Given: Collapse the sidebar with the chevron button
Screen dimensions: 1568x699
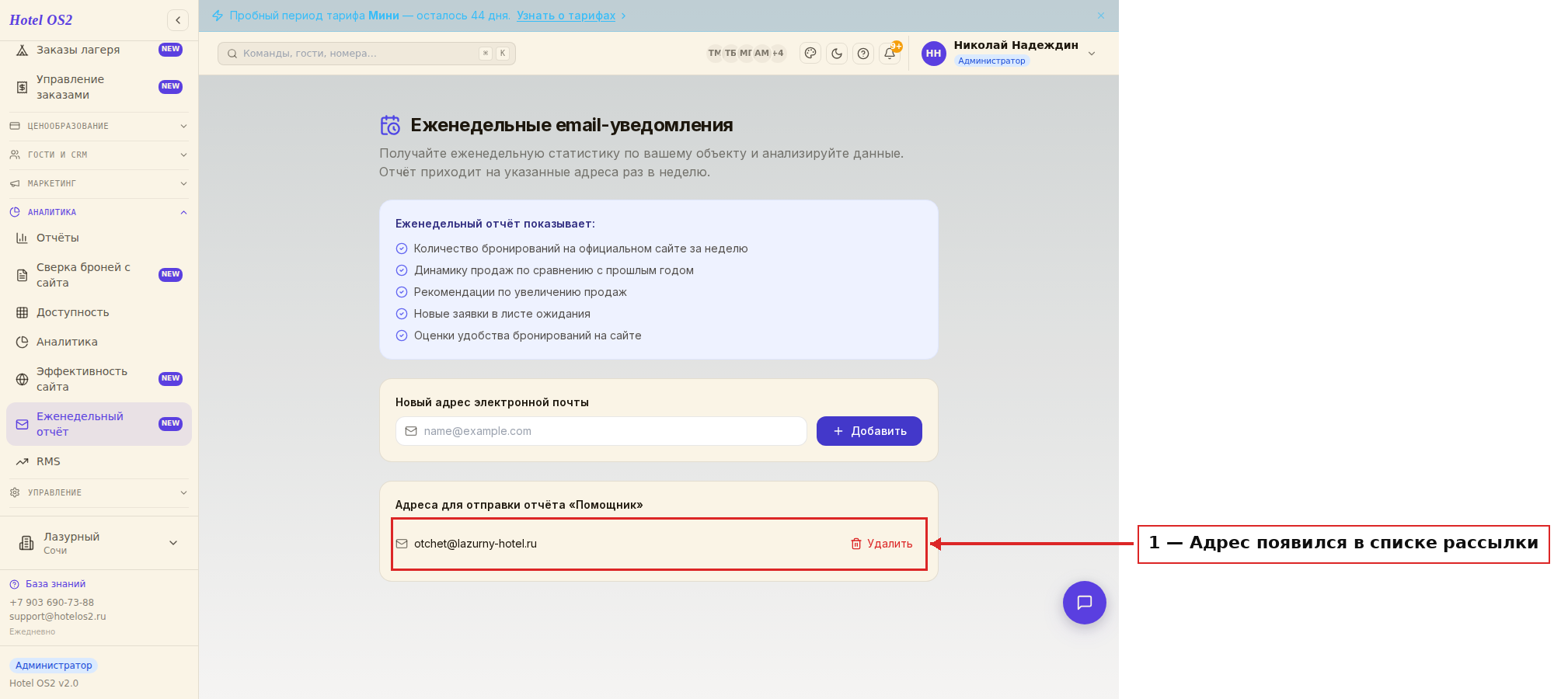Looking at the screenshot, I should tap(178, 20).
